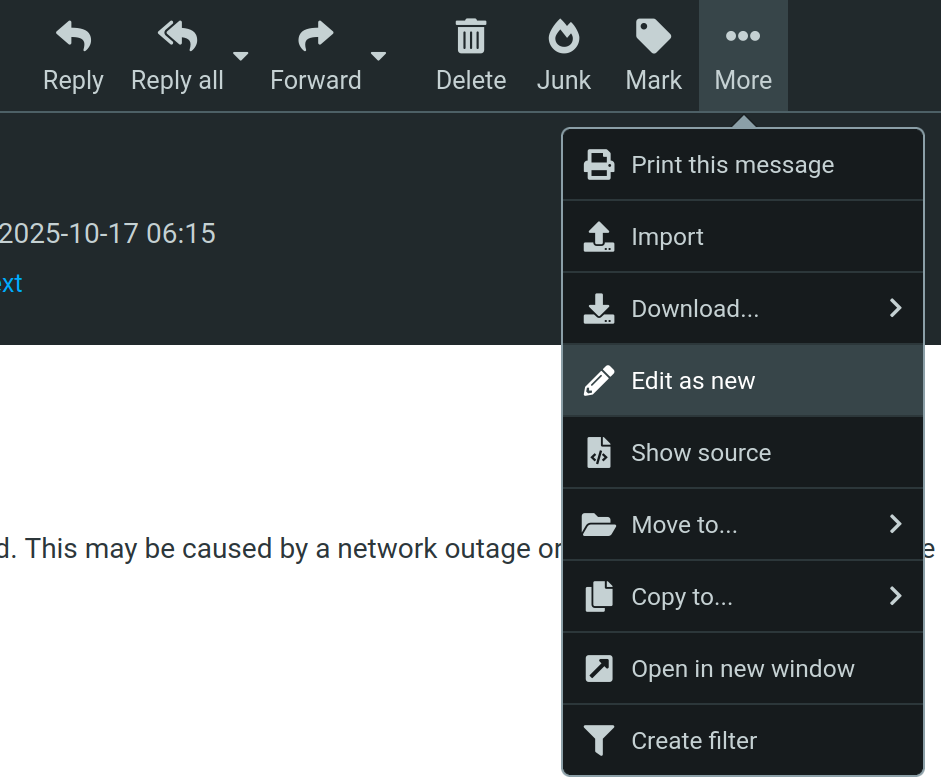Expand the Download submenu chevron
941x784 pixels.
click(x=895, y=308)
